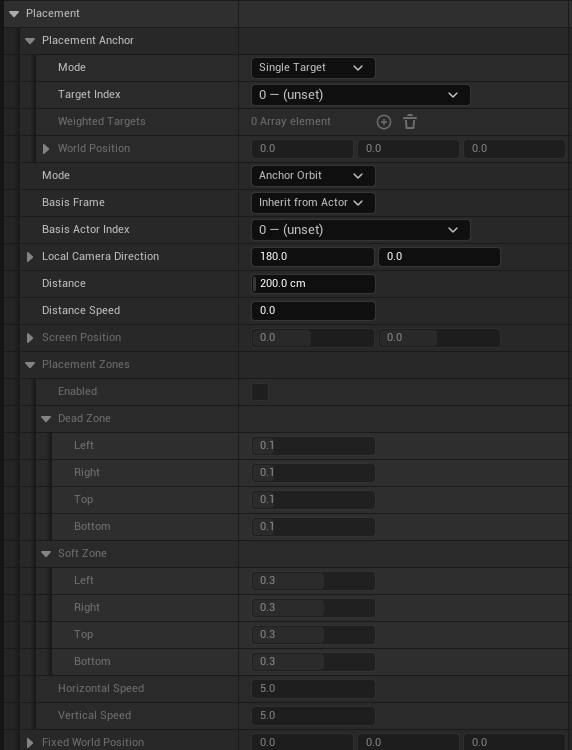The width and height of the screenshot is (572, 750).
Task: Expand the Screen Position property
Action: click(30, 338)
